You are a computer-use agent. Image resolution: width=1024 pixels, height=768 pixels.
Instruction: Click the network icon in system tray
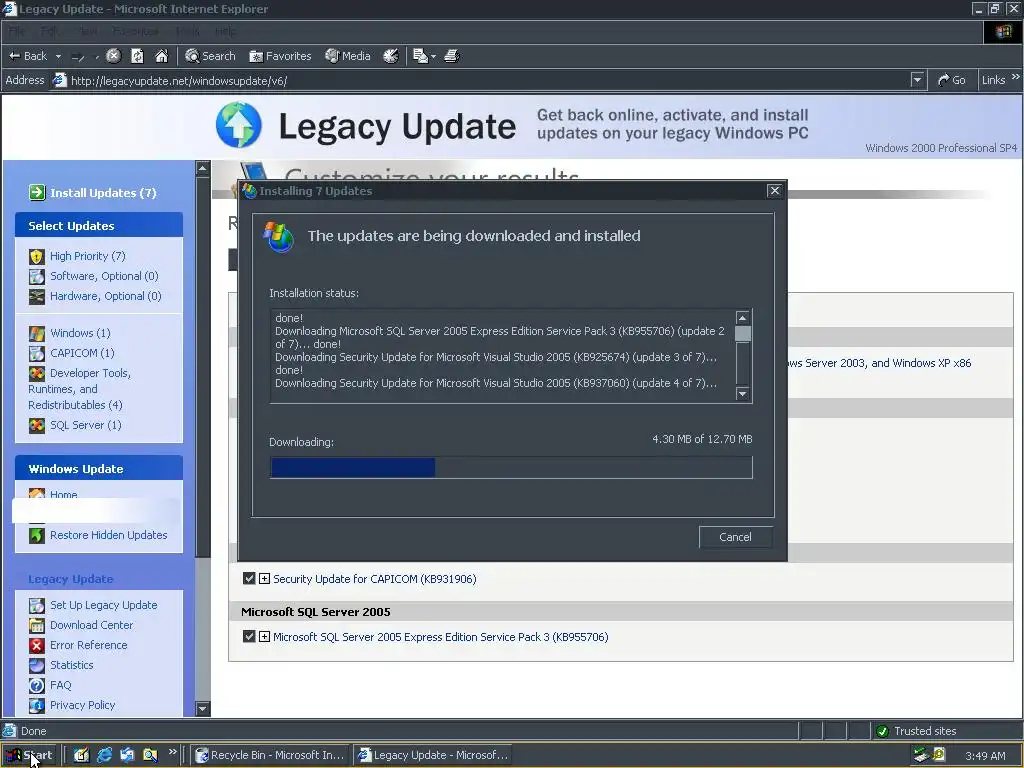pos(921,755)
